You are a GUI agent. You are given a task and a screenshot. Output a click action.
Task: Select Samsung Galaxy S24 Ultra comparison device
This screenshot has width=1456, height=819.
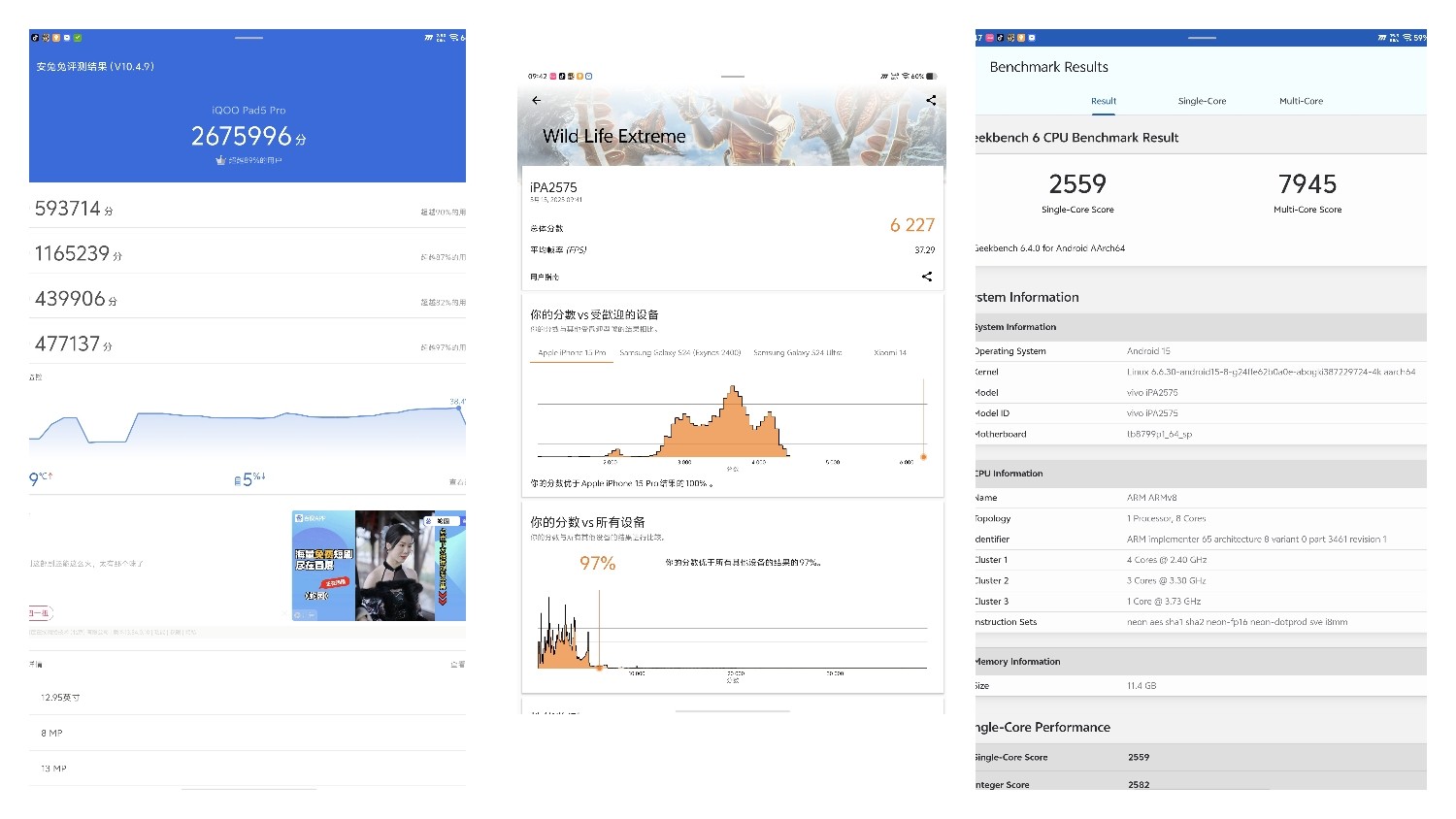[x=795, y=352]
